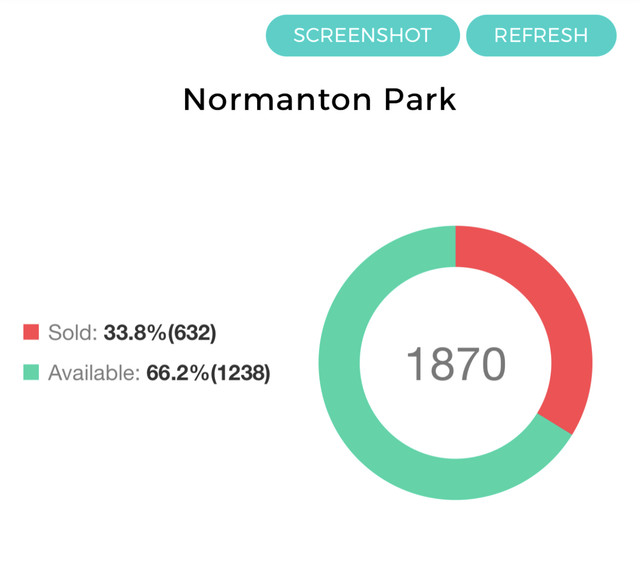640x575 pixels.
Task: Click the green Available legend color square
Action: [x=31, y=373]
